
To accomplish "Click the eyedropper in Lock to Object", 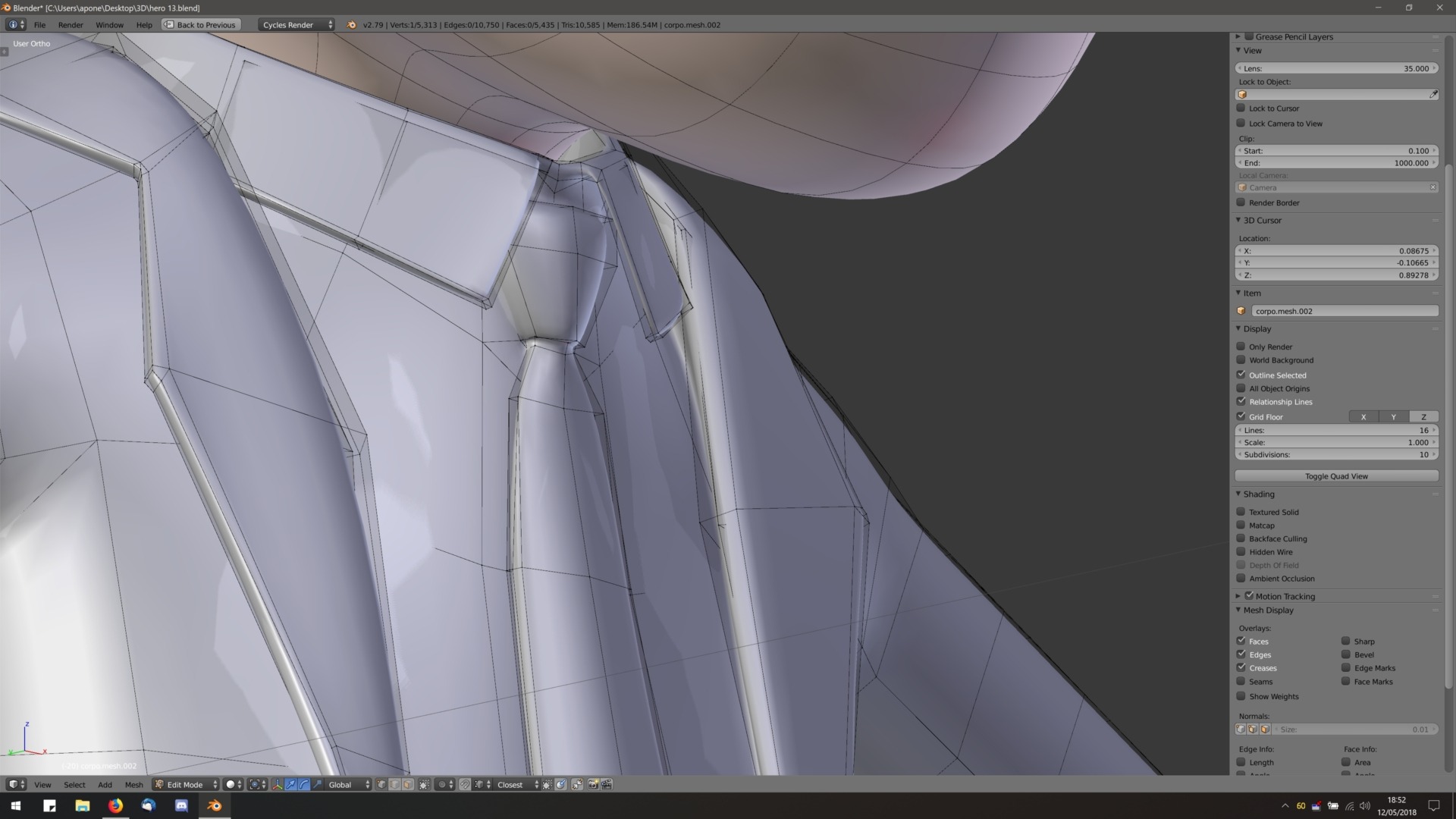I will [x=1433, y=95].
